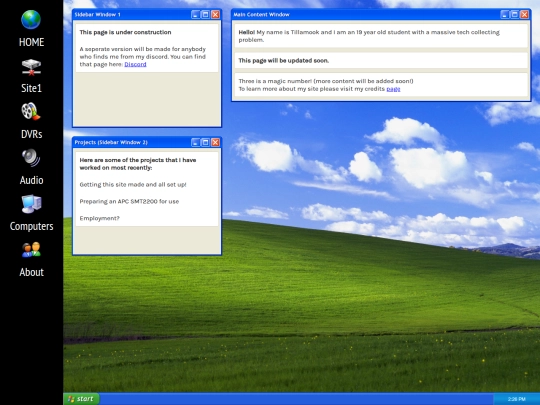Click the green start button
This screenshot has height=405, width=540.
82,399
